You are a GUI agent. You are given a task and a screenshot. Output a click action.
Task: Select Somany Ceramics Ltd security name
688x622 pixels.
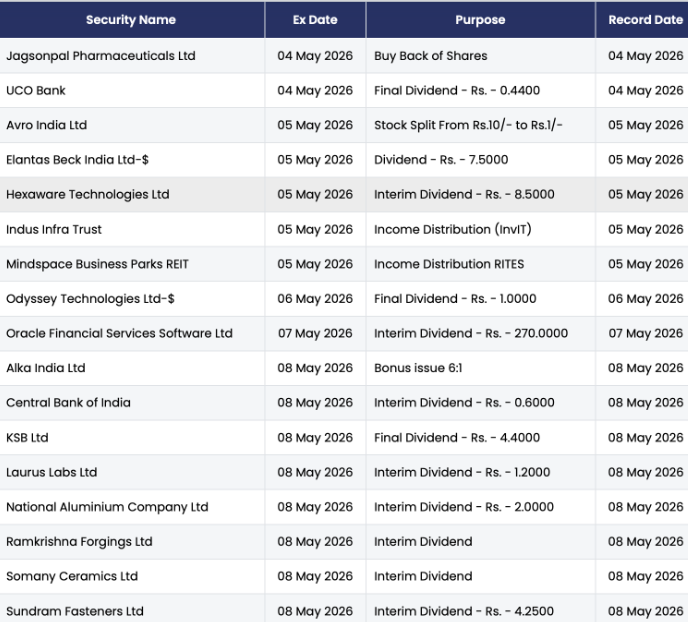(72, 576)
